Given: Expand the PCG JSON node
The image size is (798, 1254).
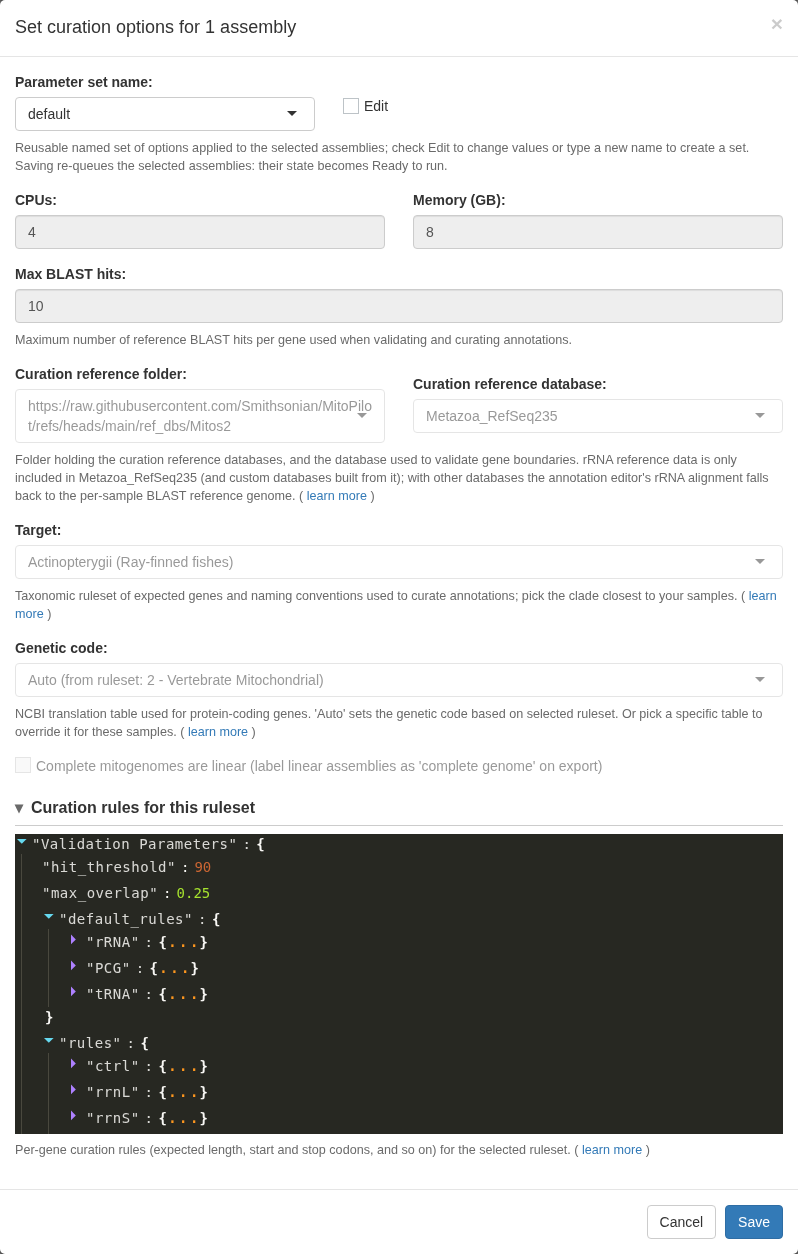Looking at the screenshot, I should pyautogui.click(x=73, y=966).
